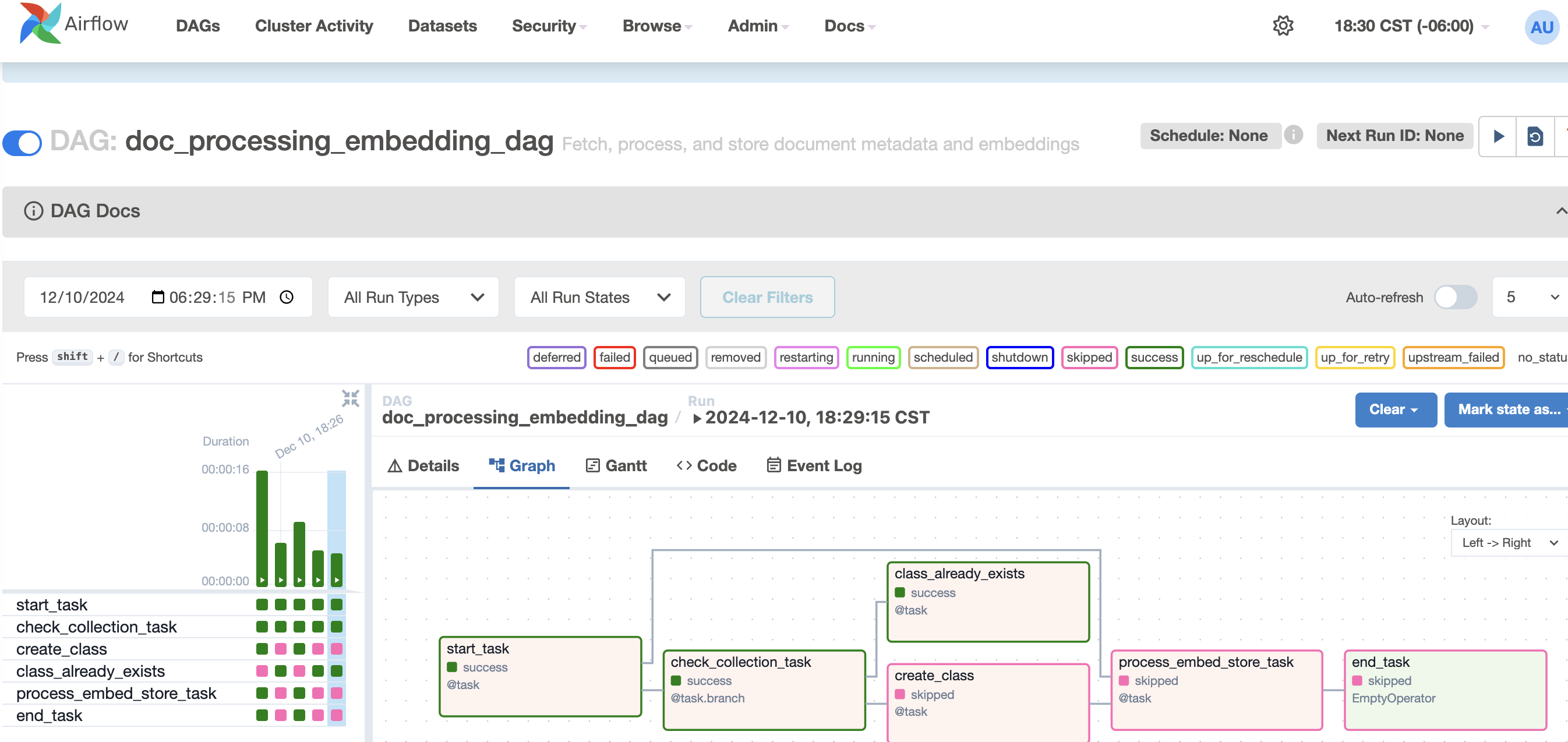Screen dimensions: 1568x742
Task: Filter by the skipped status legend
Action: (1089, 357)
